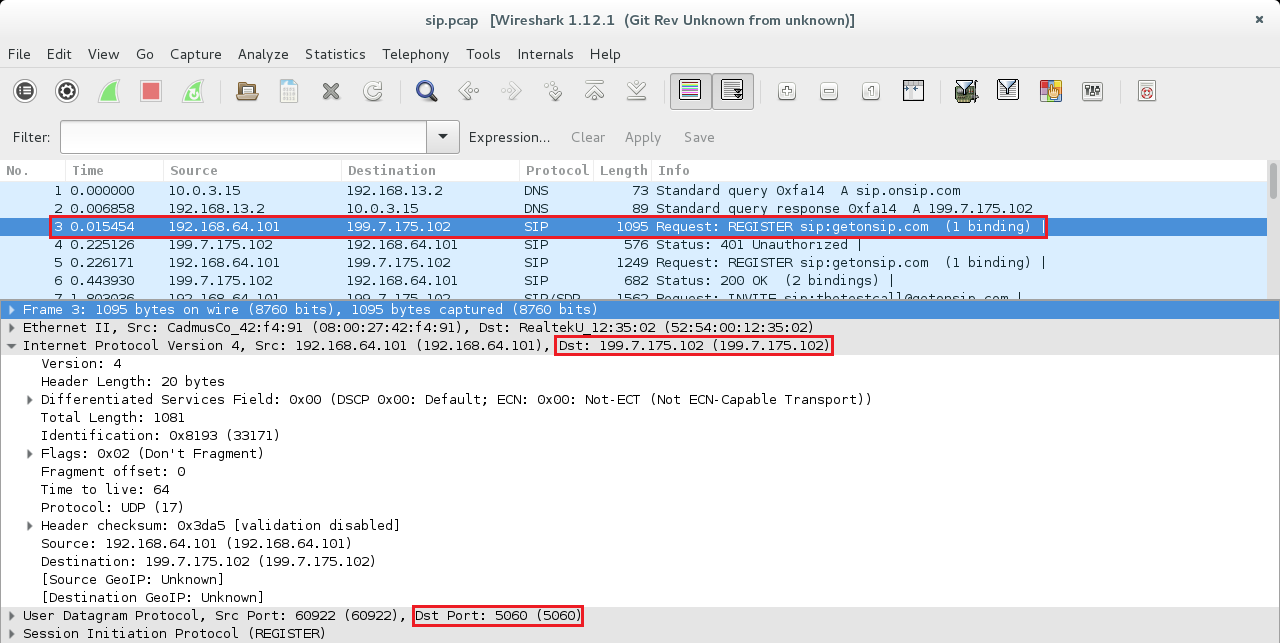Open the View menu
The width and height of the screenshot is (1280, 643).
pos(103,54)
